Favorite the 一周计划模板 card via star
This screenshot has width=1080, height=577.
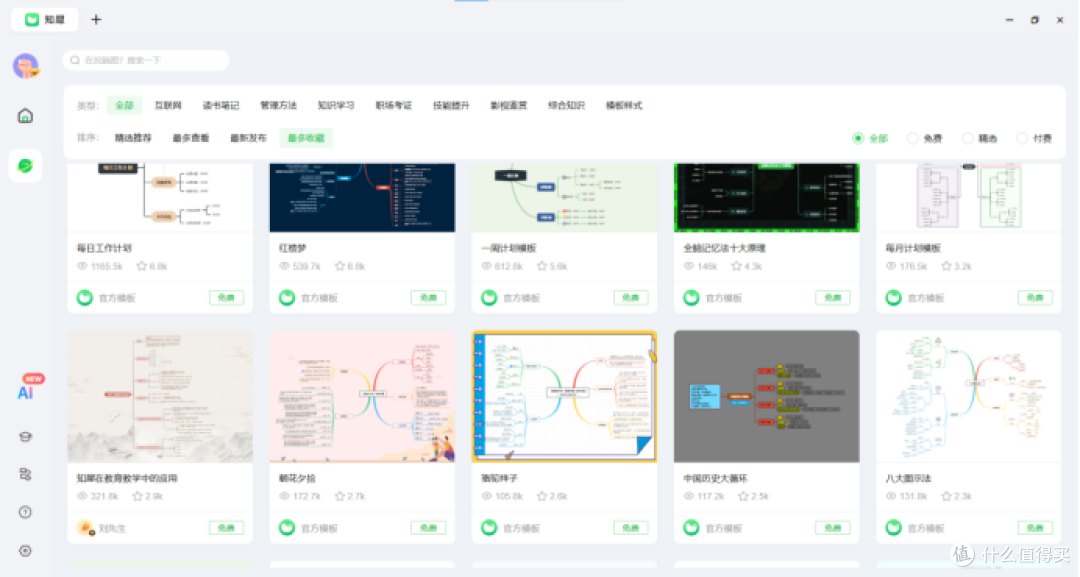tap(541, 266)
